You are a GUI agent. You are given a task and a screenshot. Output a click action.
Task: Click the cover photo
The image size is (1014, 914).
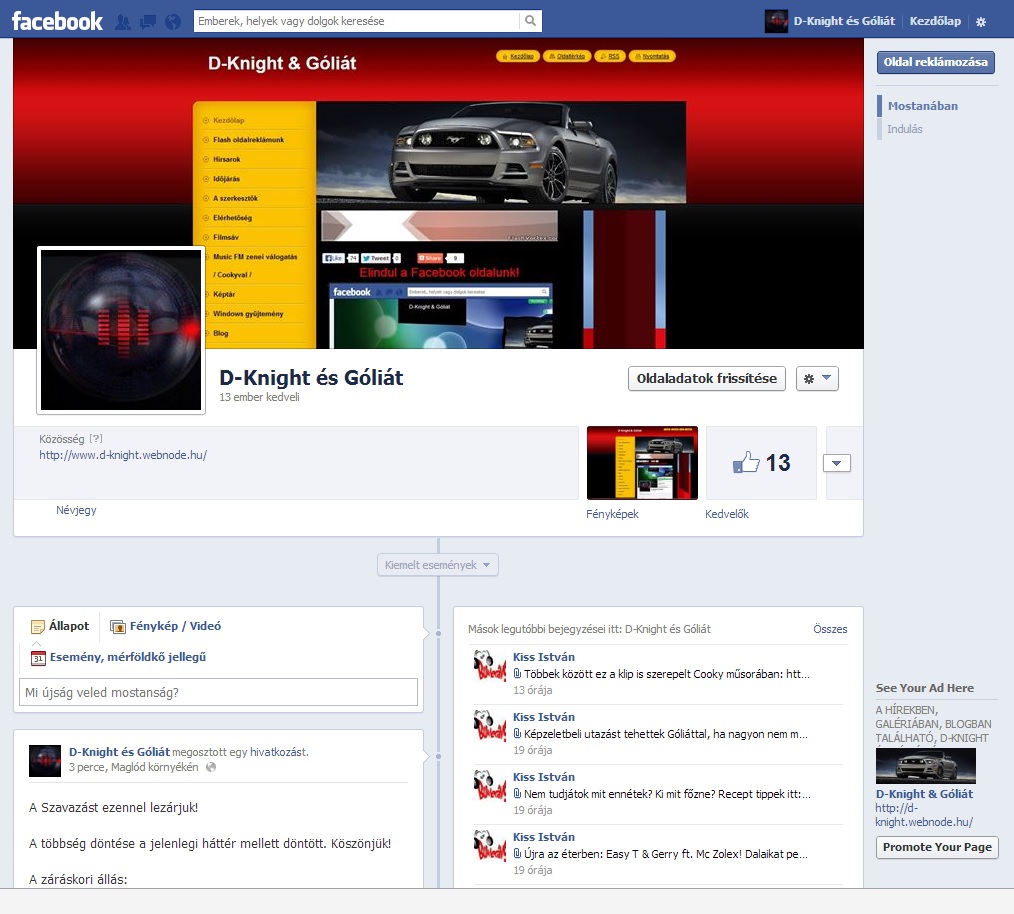(438, 193)
